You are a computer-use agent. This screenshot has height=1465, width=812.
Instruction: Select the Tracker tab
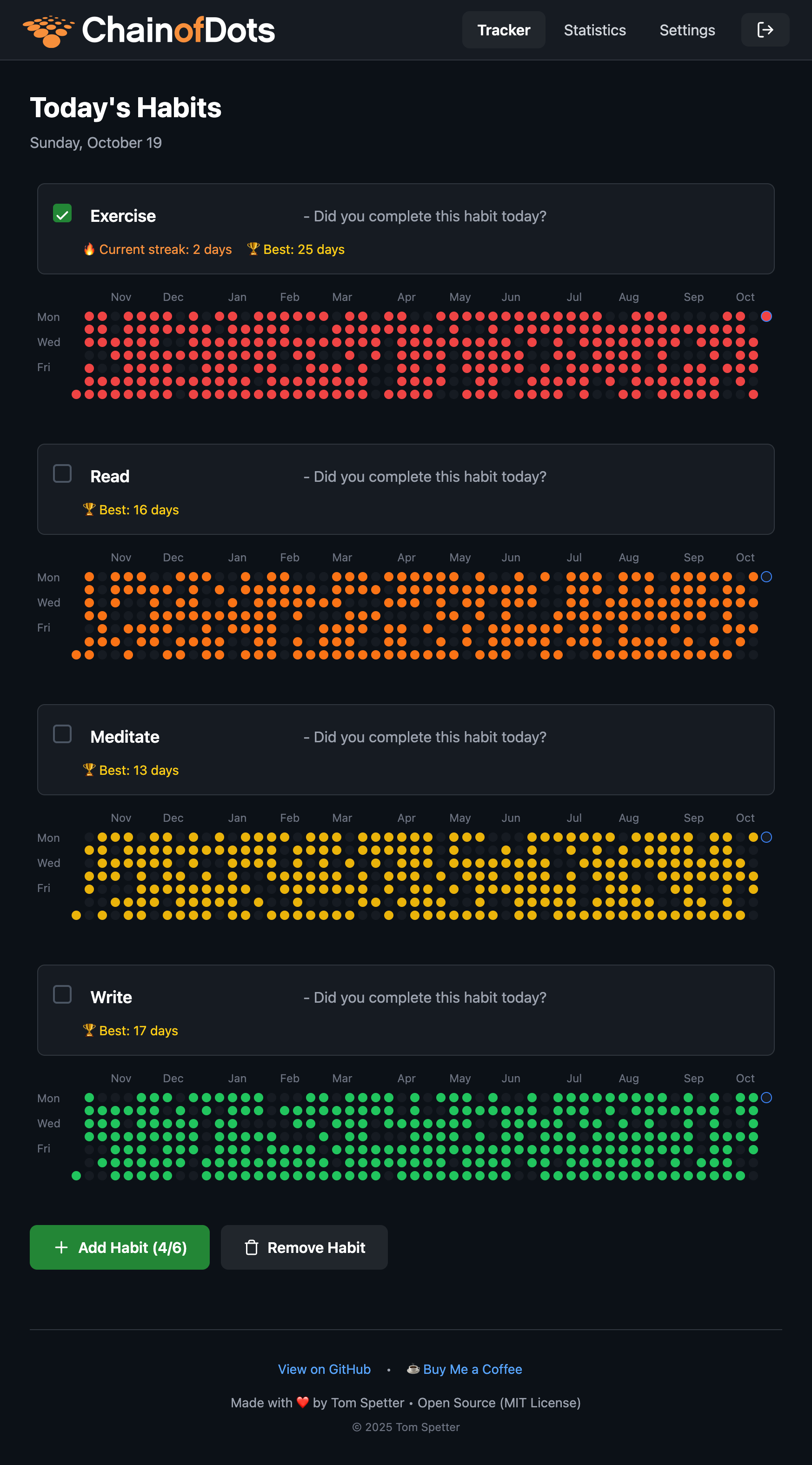[503, 30]
